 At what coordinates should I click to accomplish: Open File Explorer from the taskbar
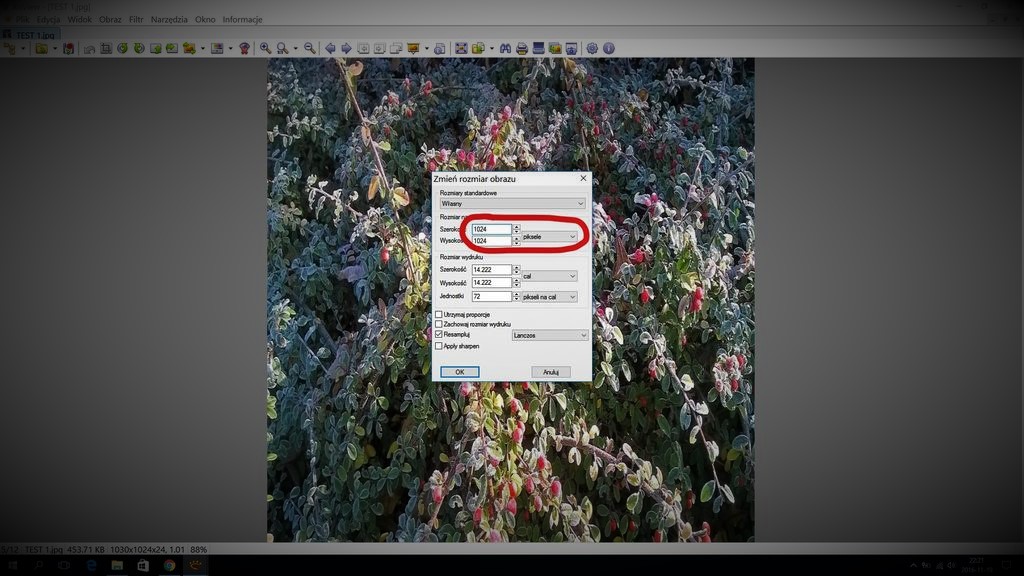[x=117, y=565]
